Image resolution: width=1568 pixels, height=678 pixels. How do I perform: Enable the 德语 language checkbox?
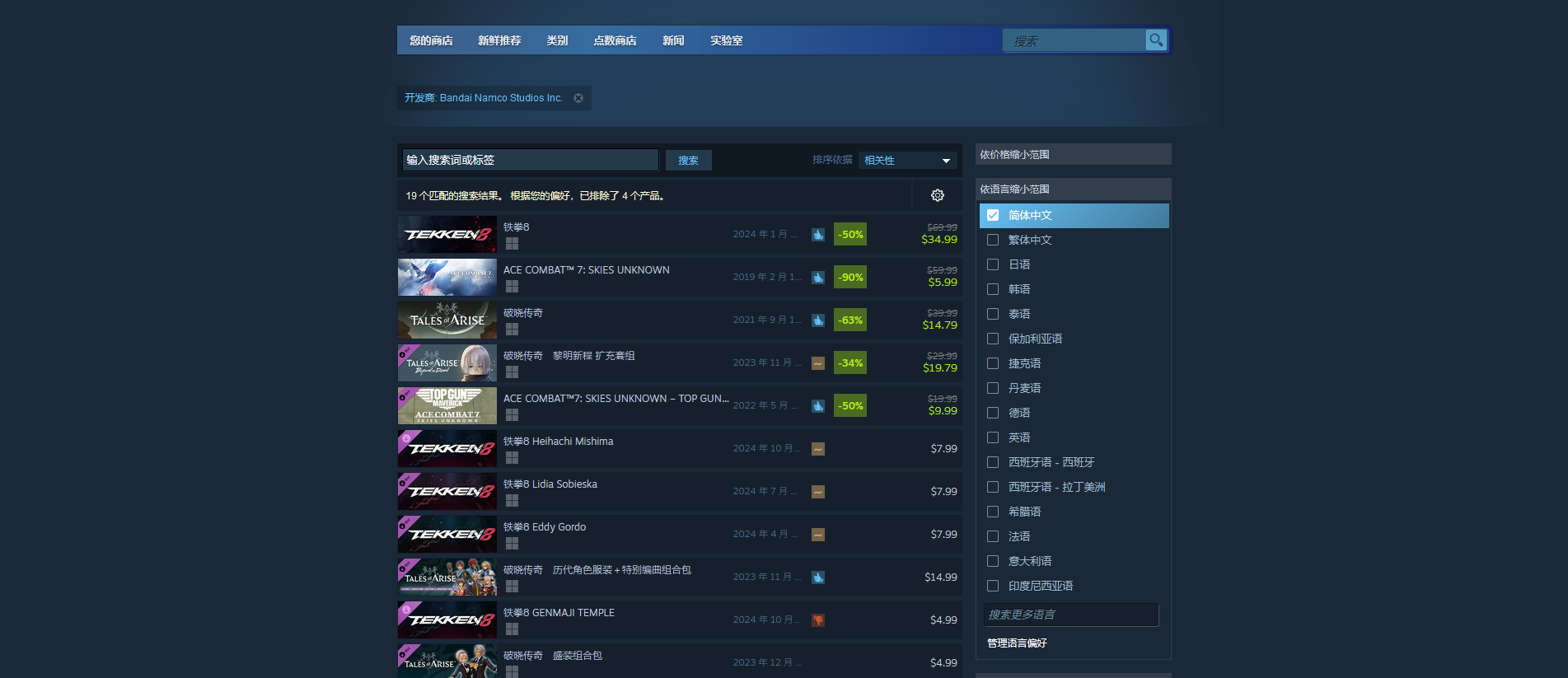pos(993,413)
